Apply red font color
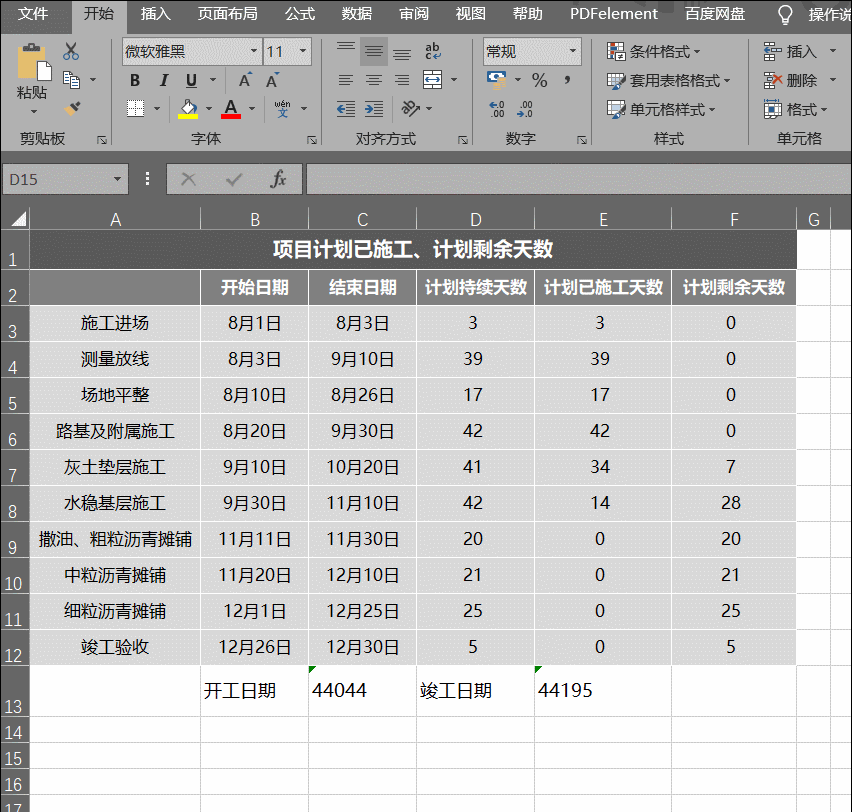Viewport: 852px width, 812px height. (231, 109)
